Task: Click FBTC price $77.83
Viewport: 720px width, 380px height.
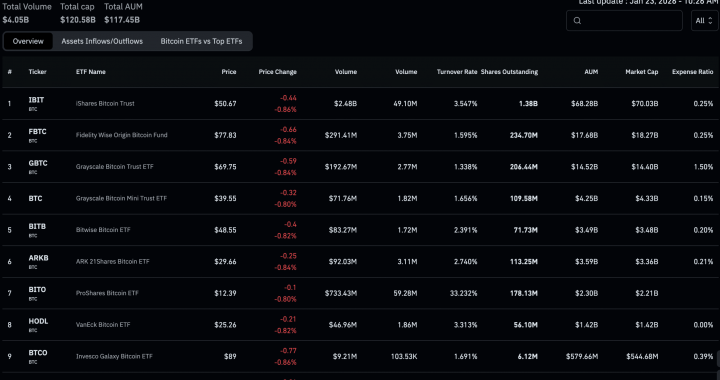Action: point(225,135)
